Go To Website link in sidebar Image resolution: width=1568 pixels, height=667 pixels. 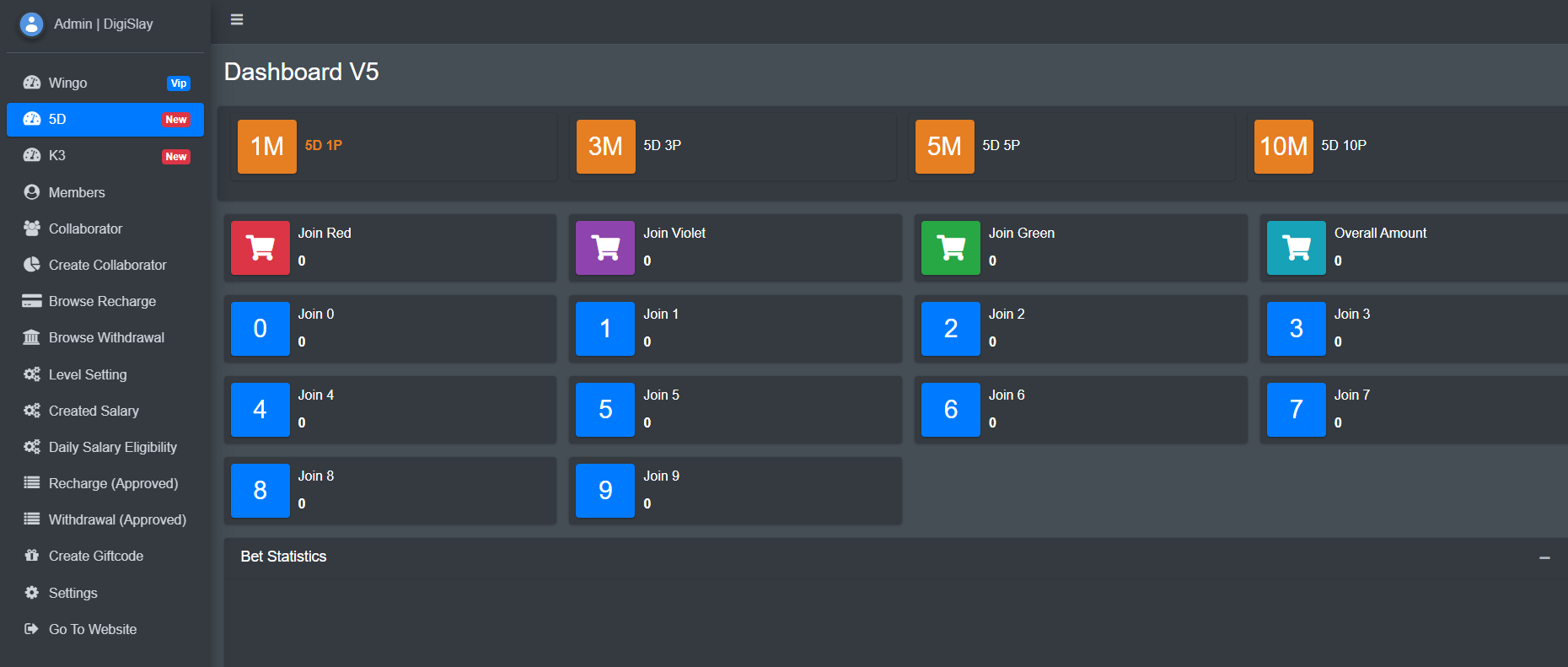pos(92,629)
